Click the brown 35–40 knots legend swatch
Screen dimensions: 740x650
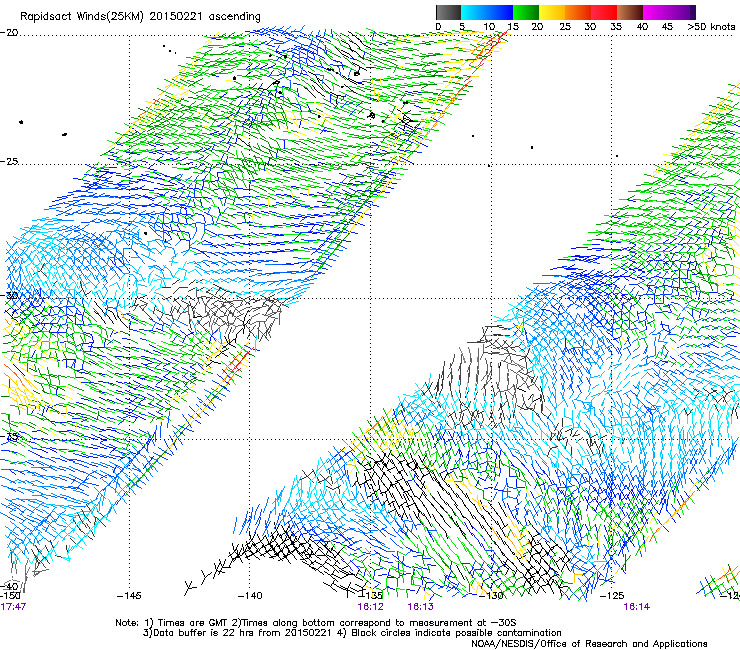630,12
